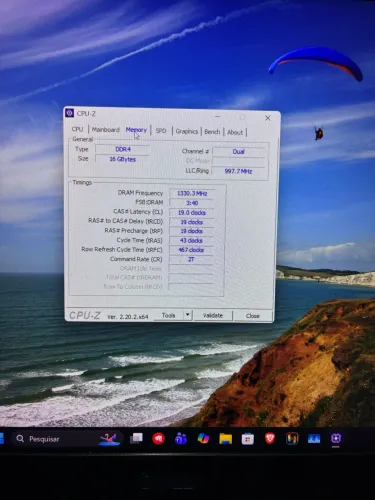Click the empty DC Mode field
The image size is (375, 500).
pos(239,161)
